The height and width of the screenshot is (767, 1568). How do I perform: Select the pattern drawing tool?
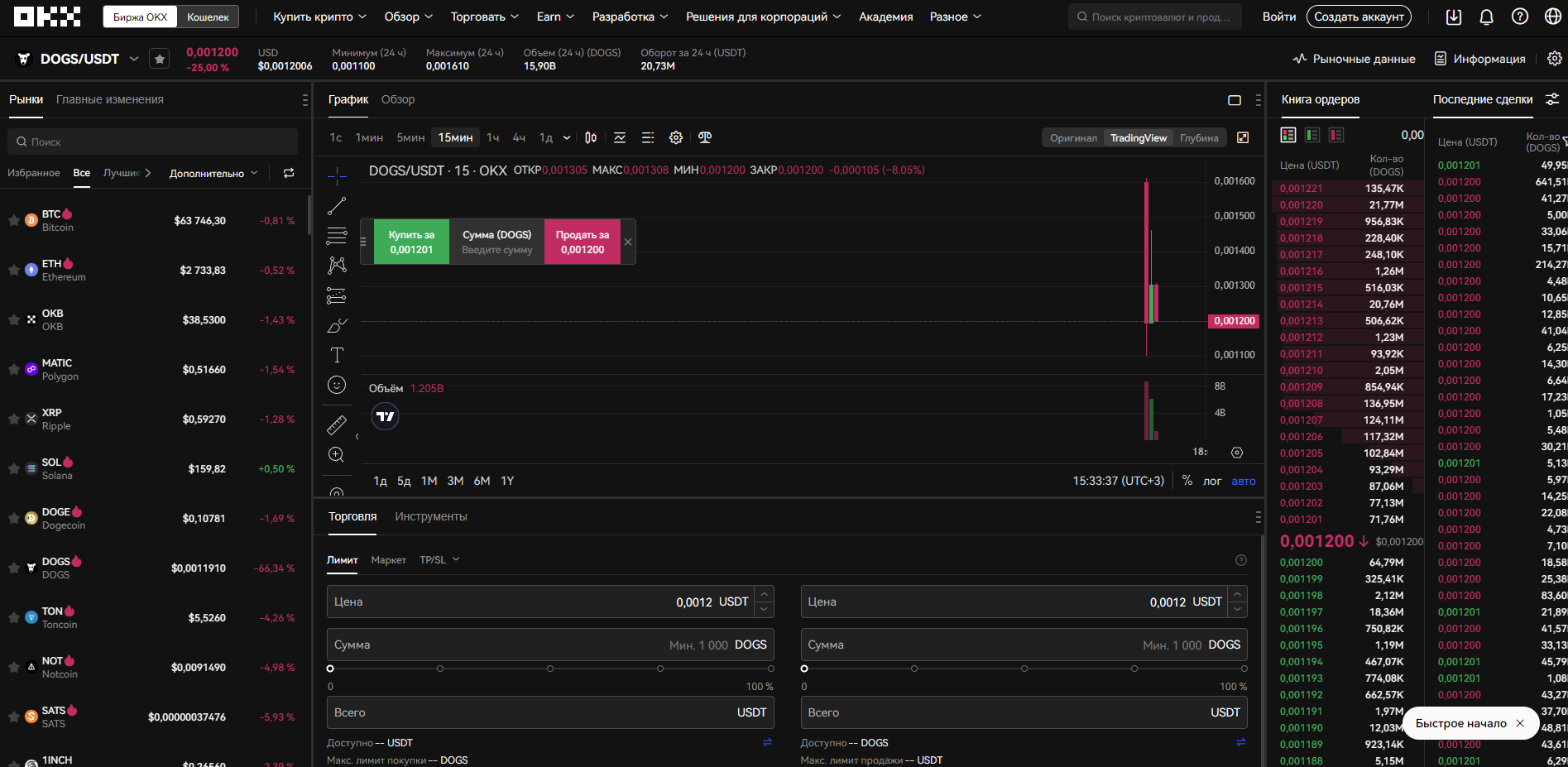click(337, 266)
